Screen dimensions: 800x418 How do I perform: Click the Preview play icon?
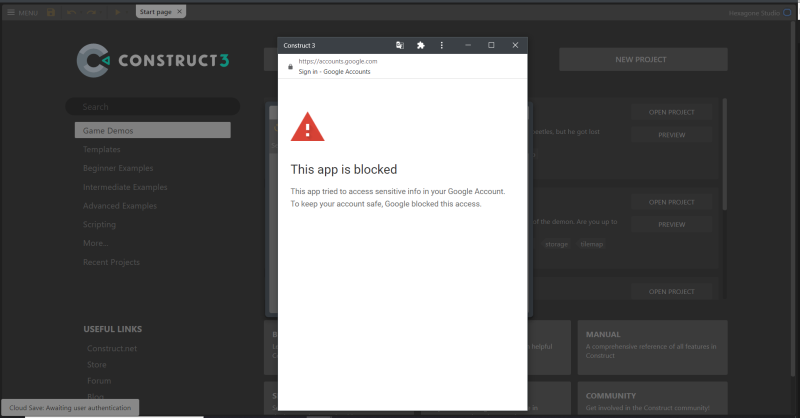(x=117, y=12)
